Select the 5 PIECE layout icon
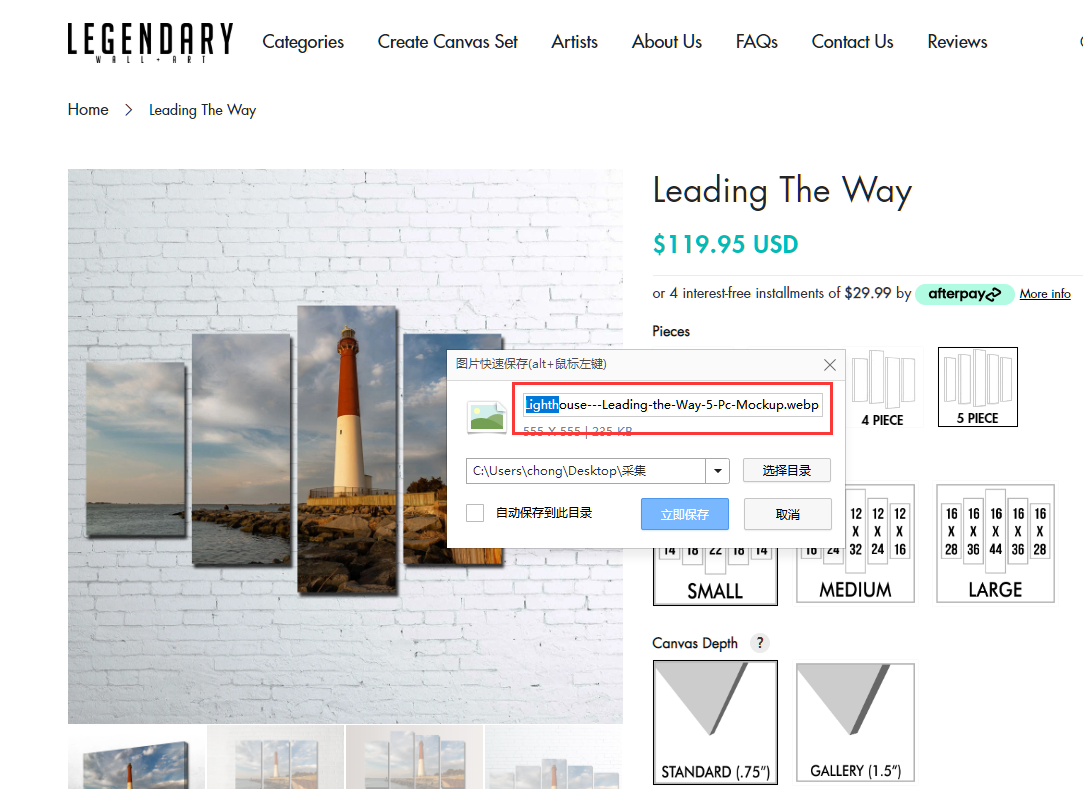The image size is (1083, 789). [x=977, y=387]
